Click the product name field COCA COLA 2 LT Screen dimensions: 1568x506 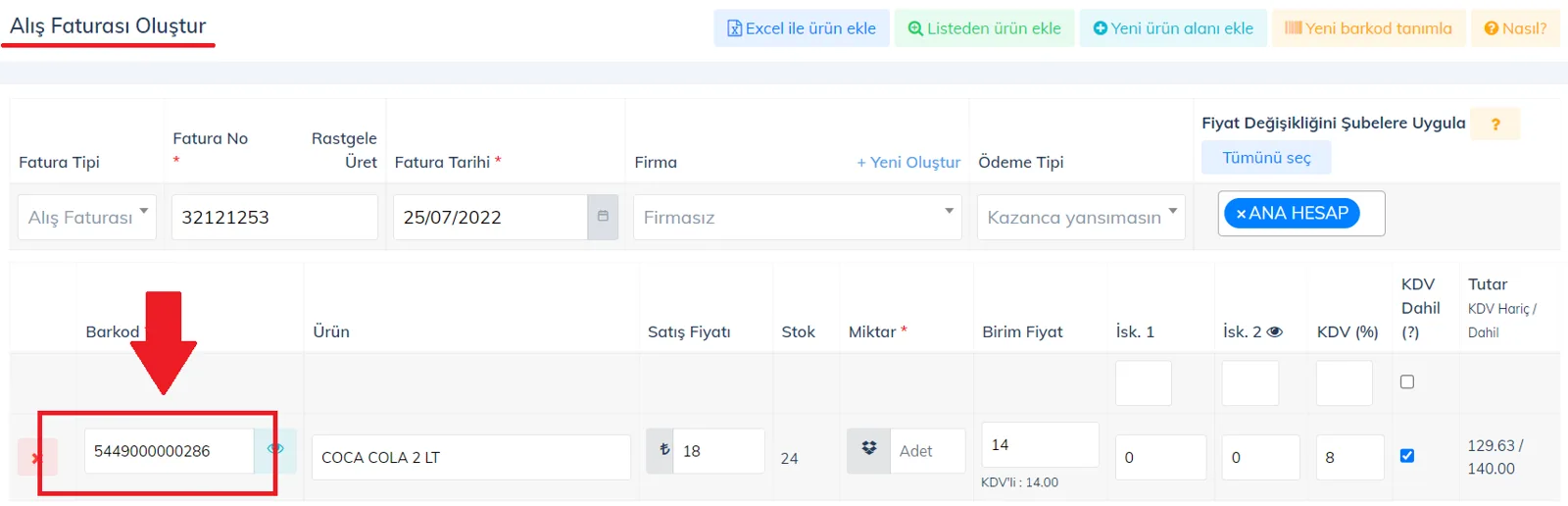pos(471,457)
